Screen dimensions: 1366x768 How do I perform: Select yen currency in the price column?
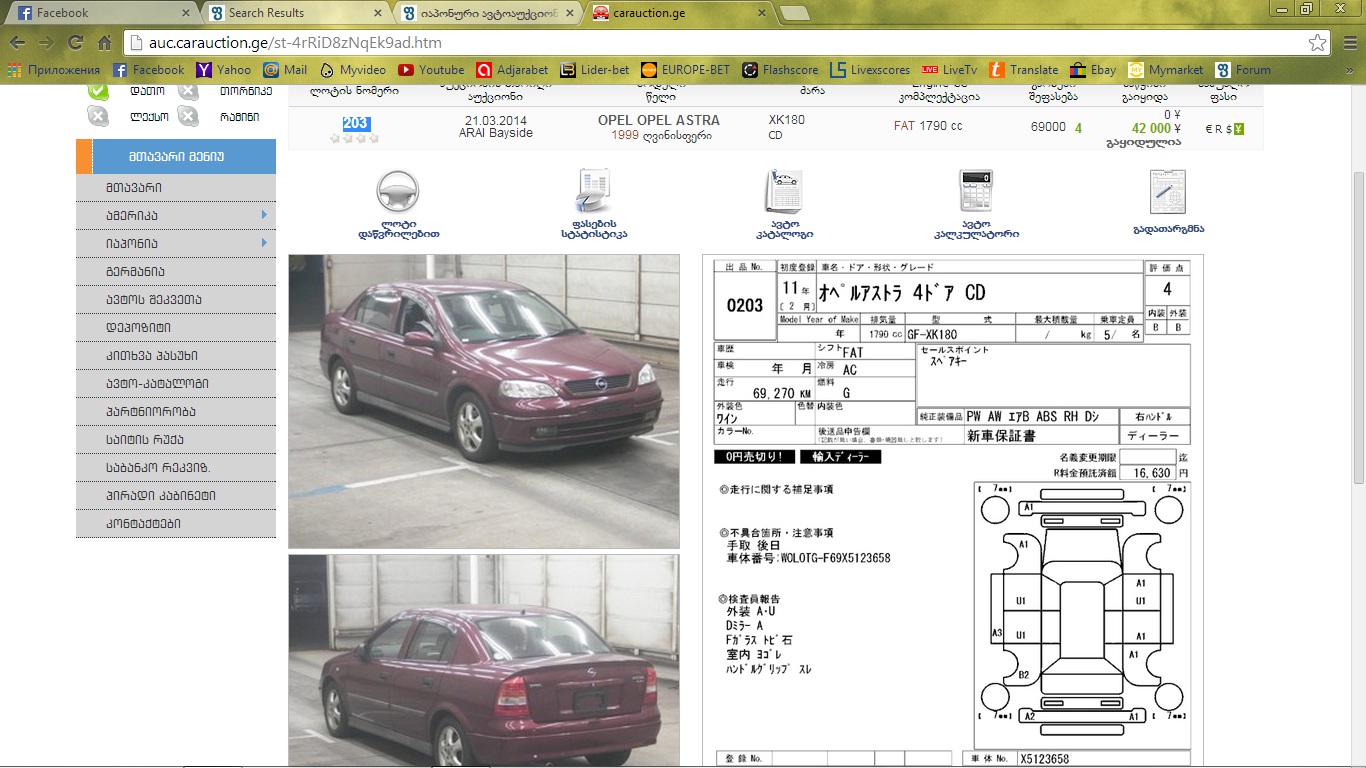[1239, 129]
